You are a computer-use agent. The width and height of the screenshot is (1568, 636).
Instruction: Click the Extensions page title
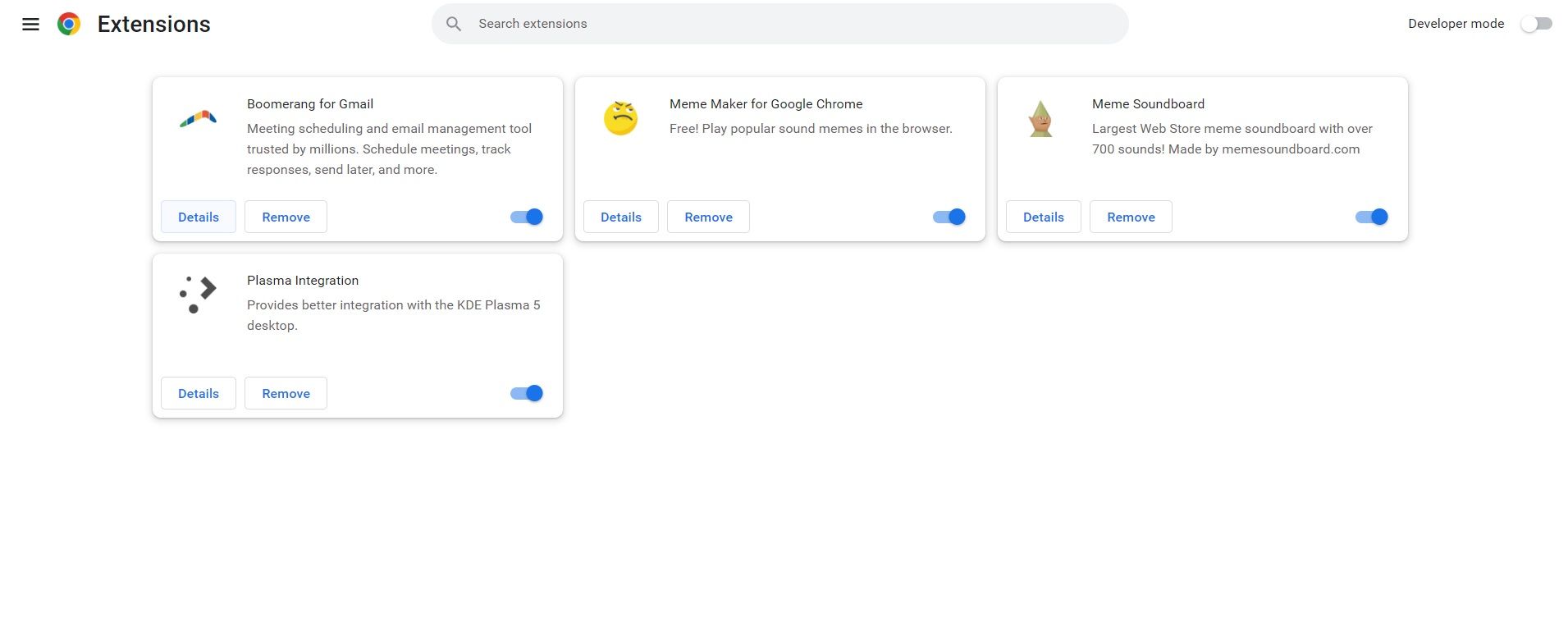click(153, 24)
